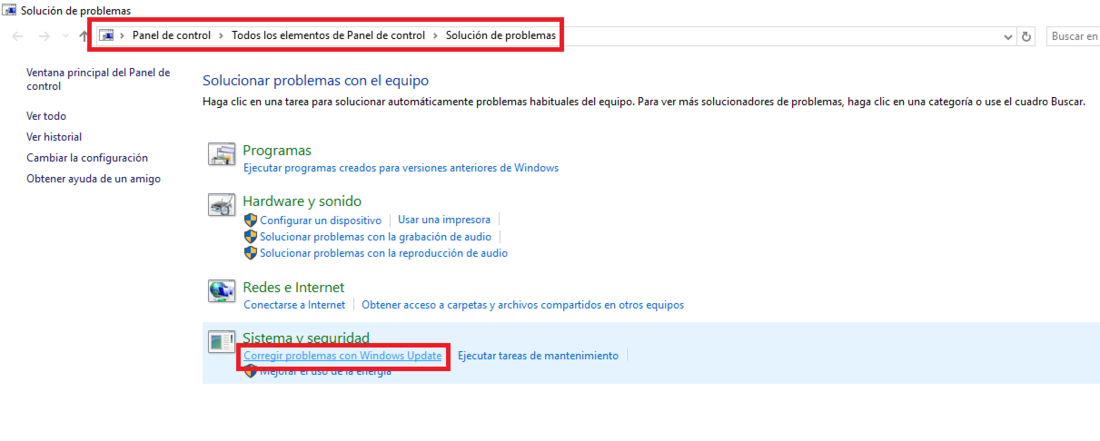Click 'Usar una impresora' link
The width and height of the screenshot is (1100, 441).
click(x=444, y=219)
